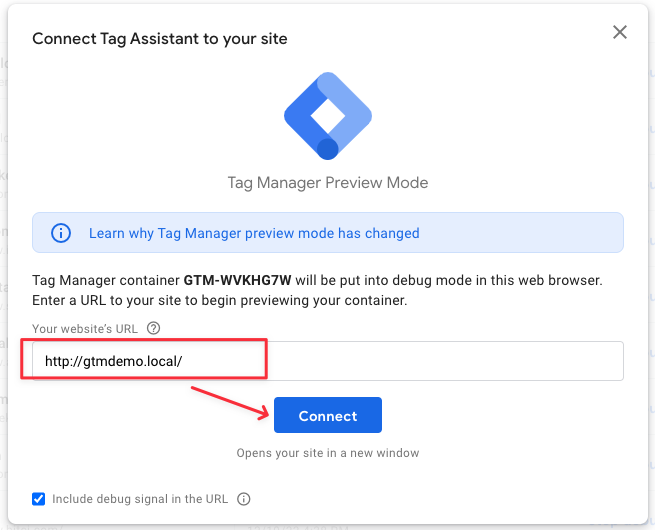Click the blue Connect button

[328, 415]
